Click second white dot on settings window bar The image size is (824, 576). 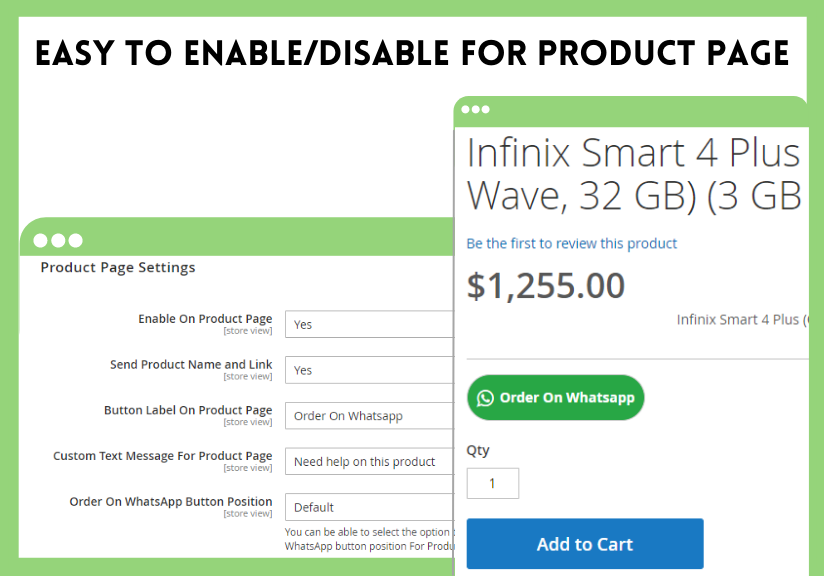pyautogui.click(x=58, y=241)
